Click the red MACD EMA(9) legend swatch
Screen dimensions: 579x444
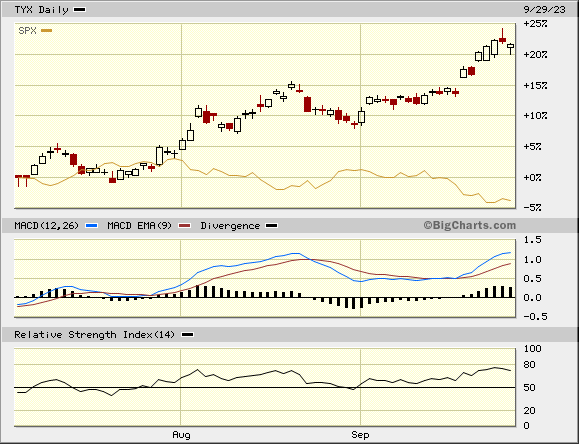click(185, 225)
